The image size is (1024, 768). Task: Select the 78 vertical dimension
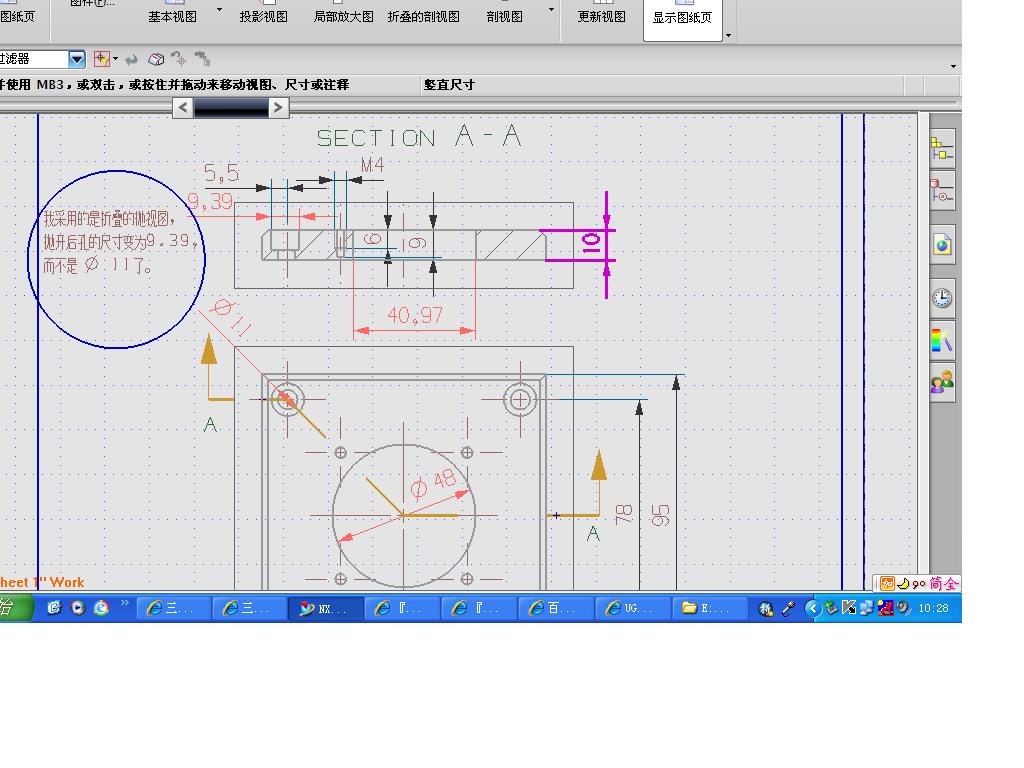(x=624, y=514)
